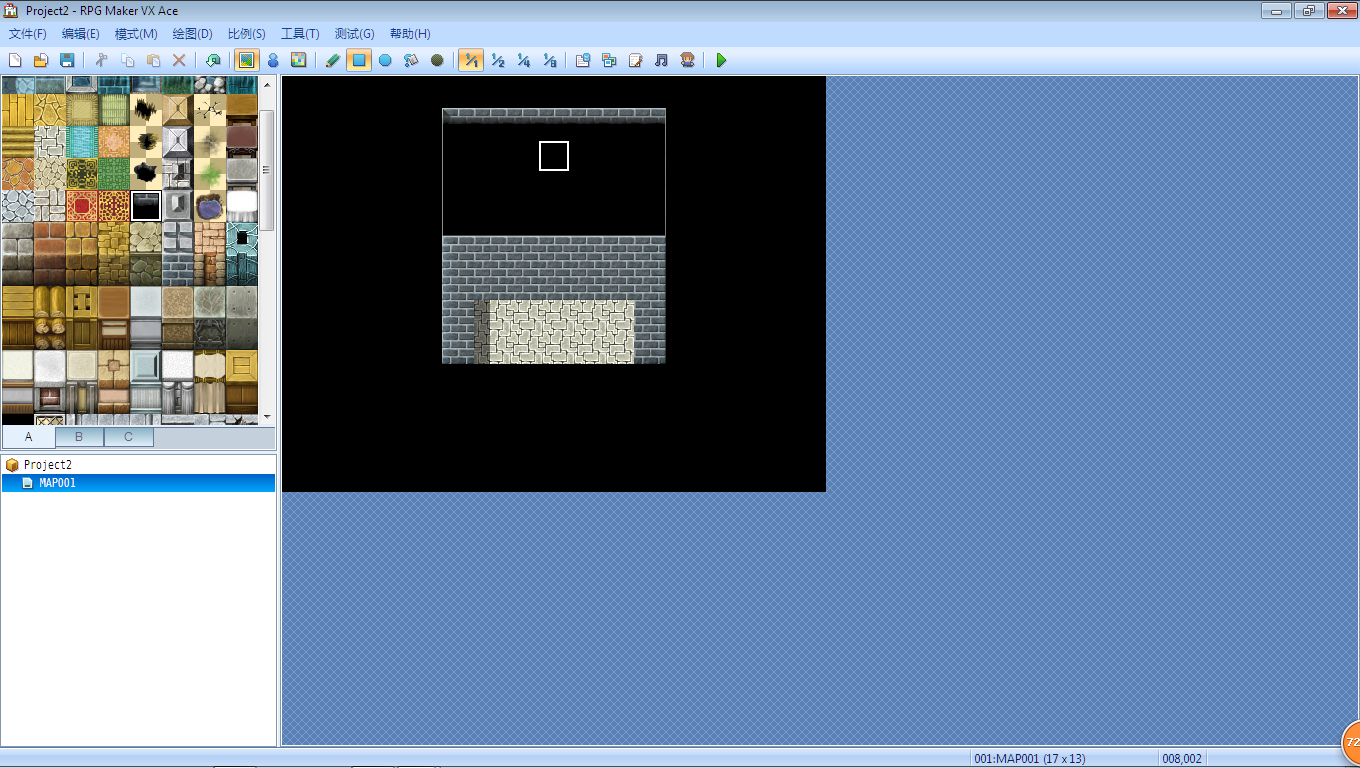The width and height of the screenshot is (1360, 768).
Task: Switch to tileset tab C
Action: tap(129, 437)
